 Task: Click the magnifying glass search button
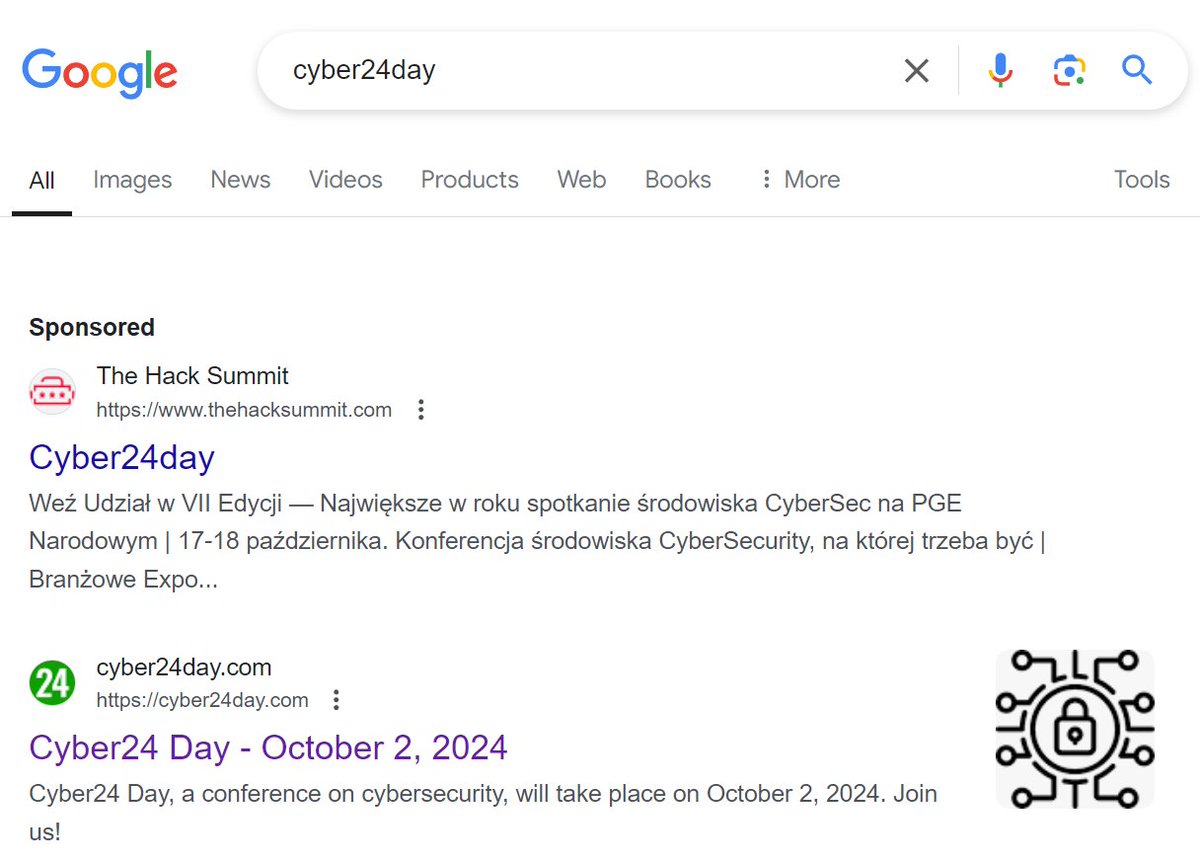[x=1137, y=70]
